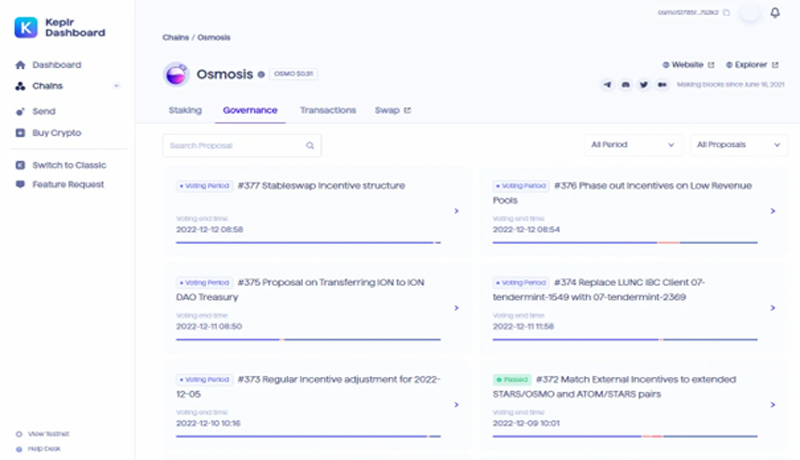Open the profile avatar

(x=750, y=13)
